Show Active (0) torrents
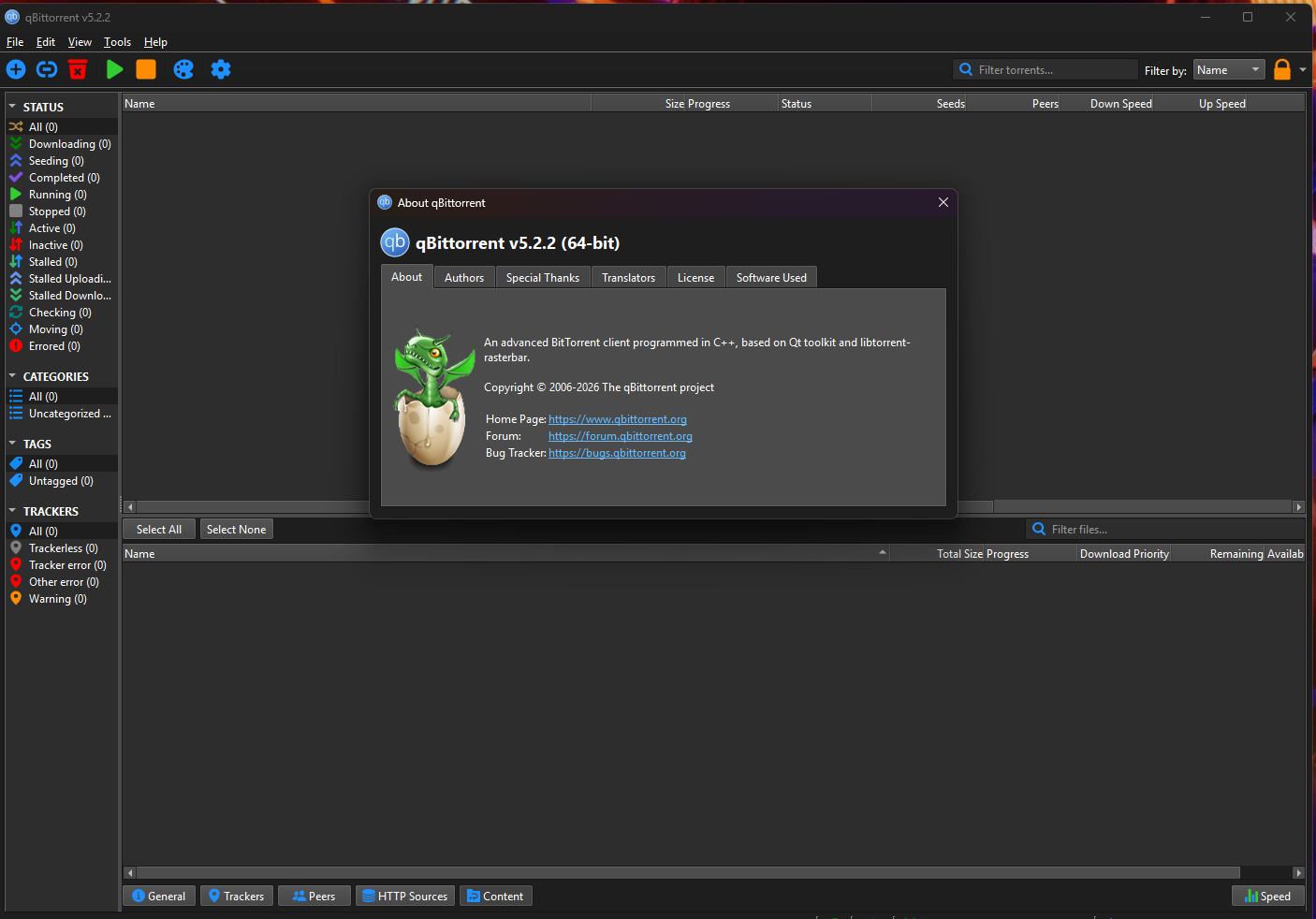Image resolution: width=1316 pixels, height=919 pixels. pyautogui.click(x=62, y=228)
